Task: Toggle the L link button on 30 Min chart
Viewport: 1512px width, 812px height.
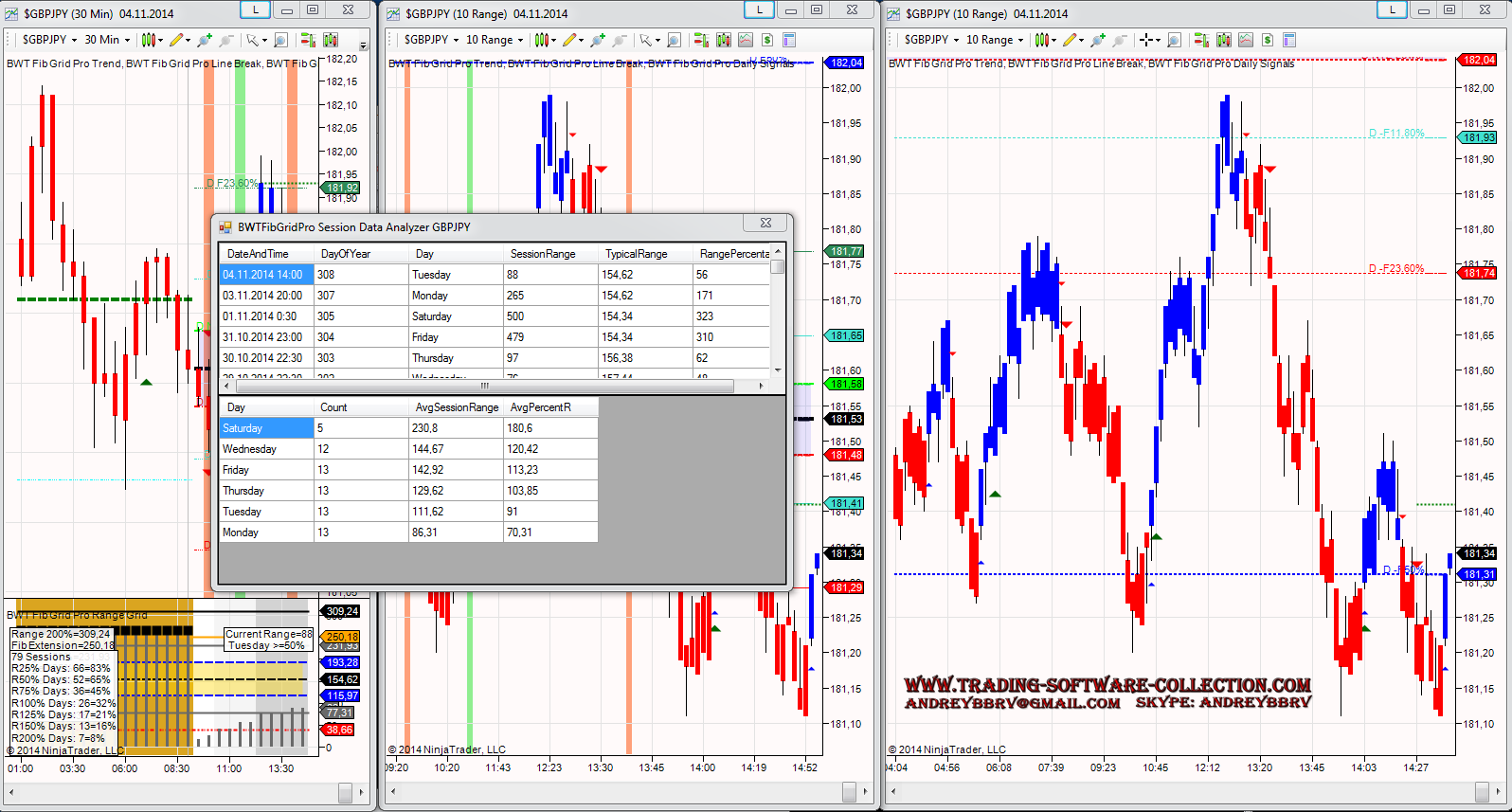Action: (x=255, y=9)
